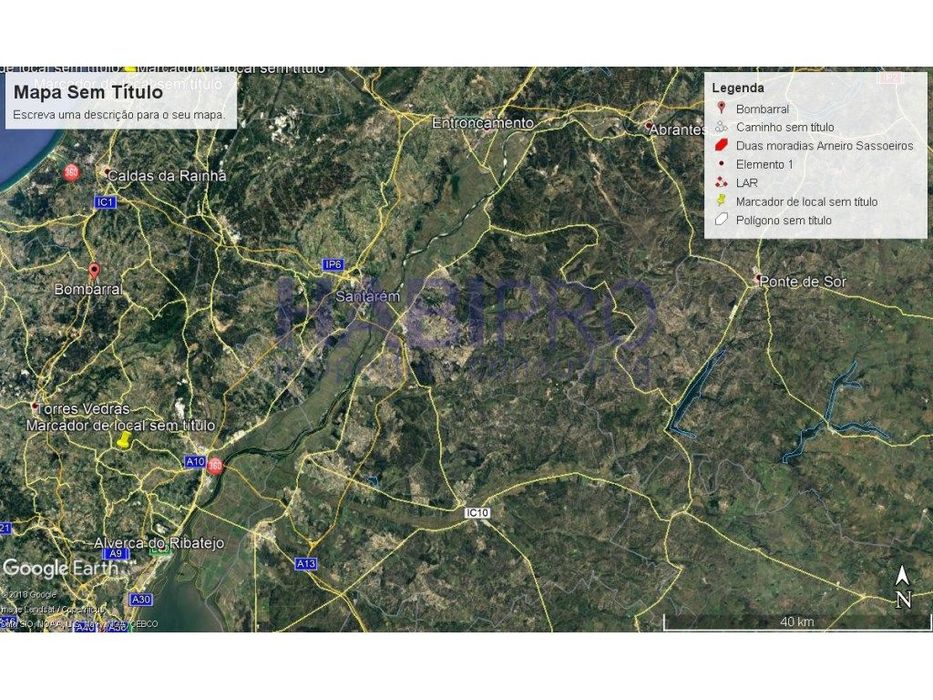Select 'LAR' legend entry text

click(747, 183)
